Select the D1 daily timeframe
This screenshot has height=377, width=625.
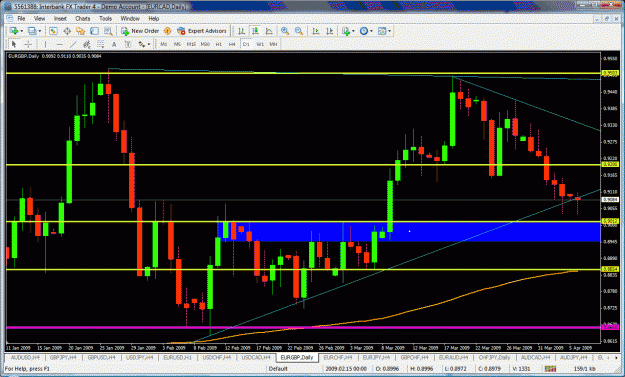click(246, 44)
